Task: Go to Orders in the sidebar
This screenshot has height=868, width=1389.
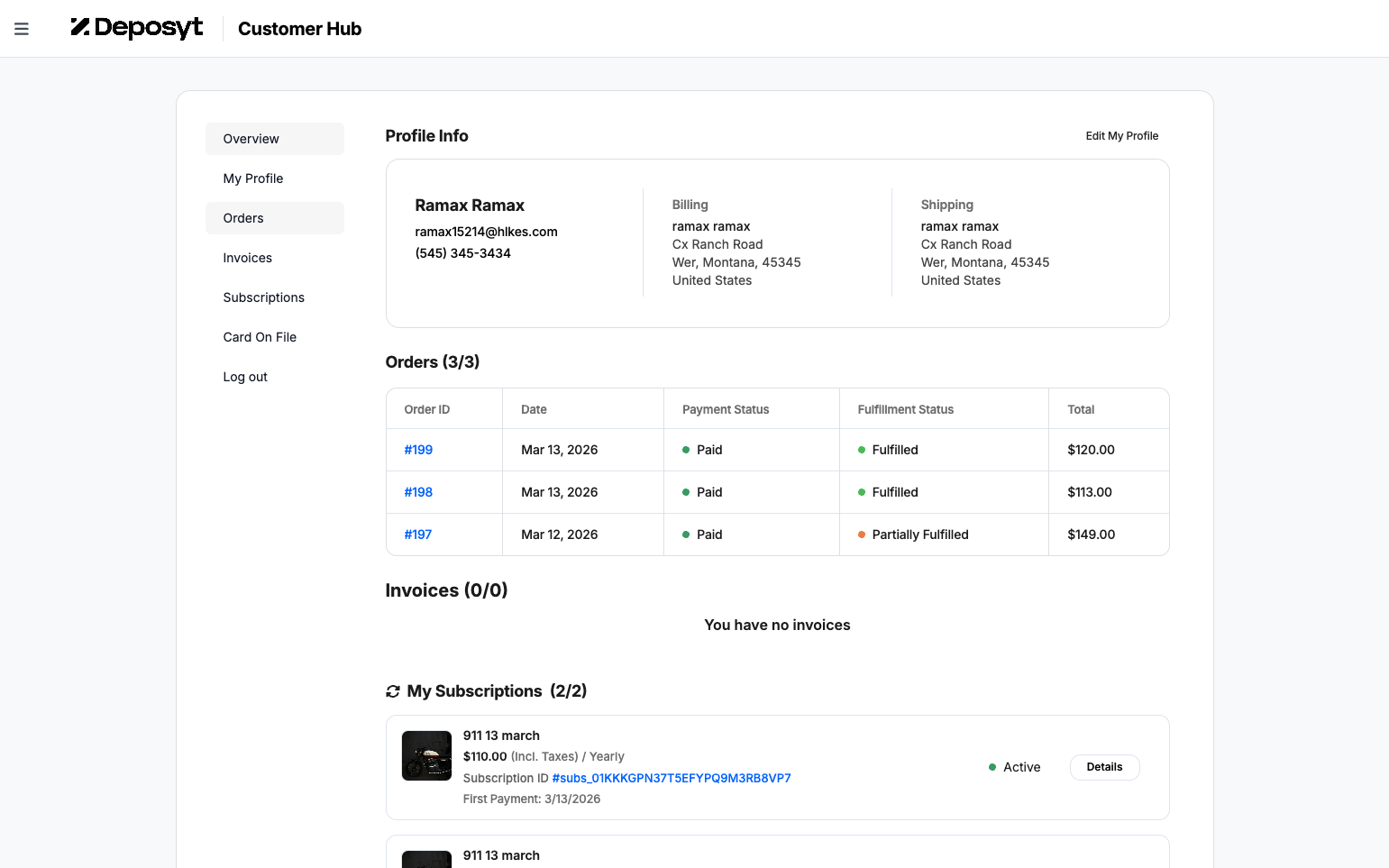Action: pos(275,218)
